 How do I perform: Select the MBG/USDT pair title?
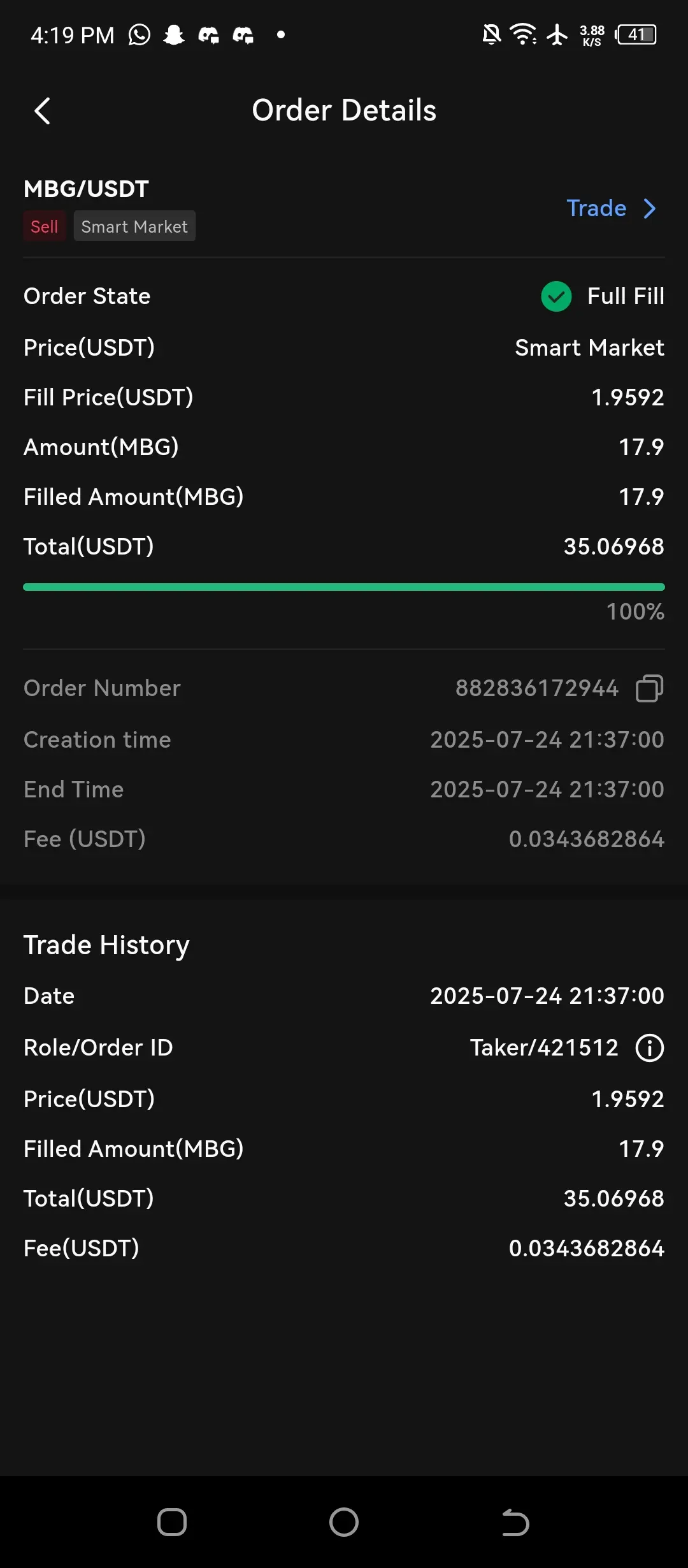pyautogui.click(x=86, y=189)
